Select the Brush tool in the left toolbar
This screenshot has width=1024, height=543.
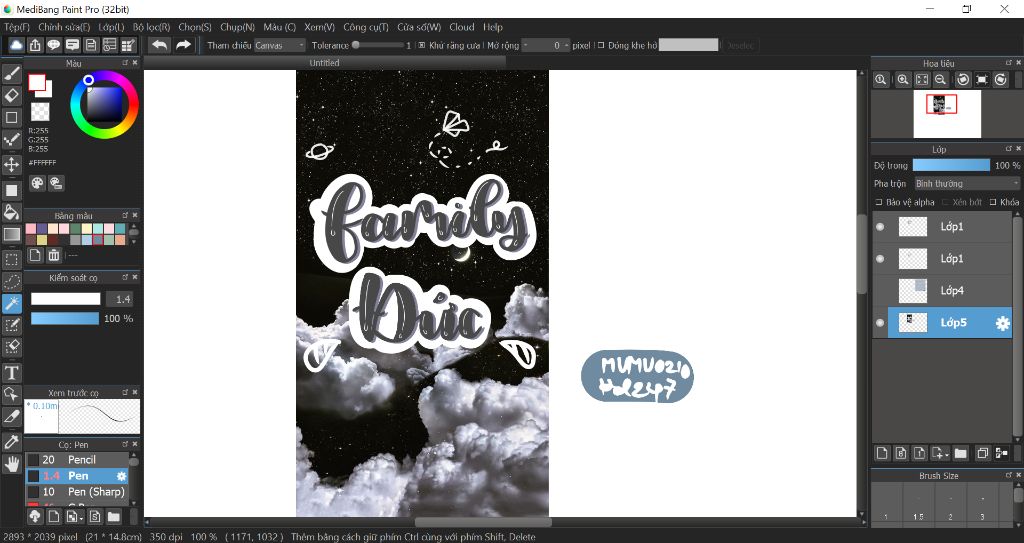(12, 74)
